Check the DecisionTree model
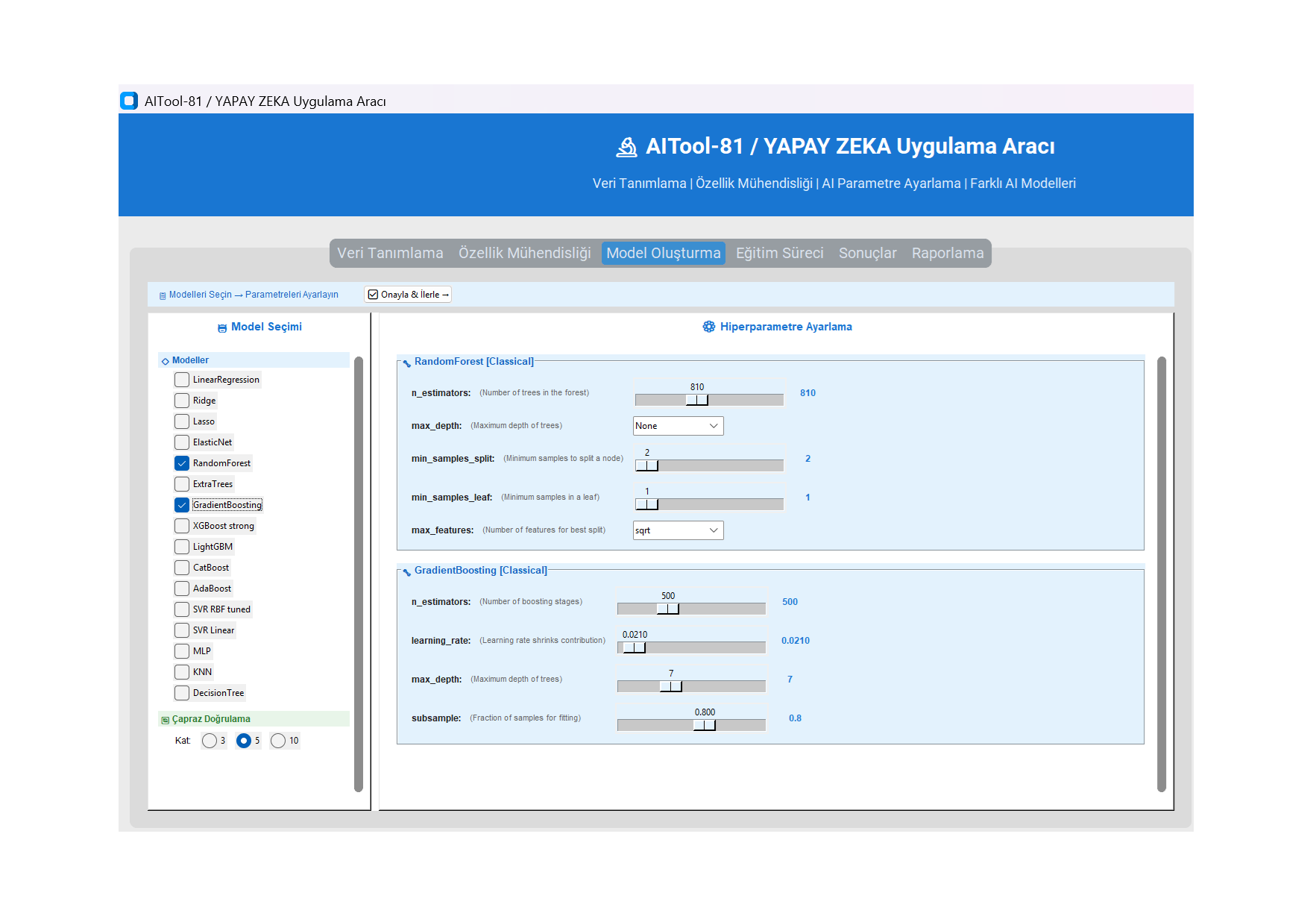Image resolution: width=1316 pixels, height=916 pixels. pos(182,693)
